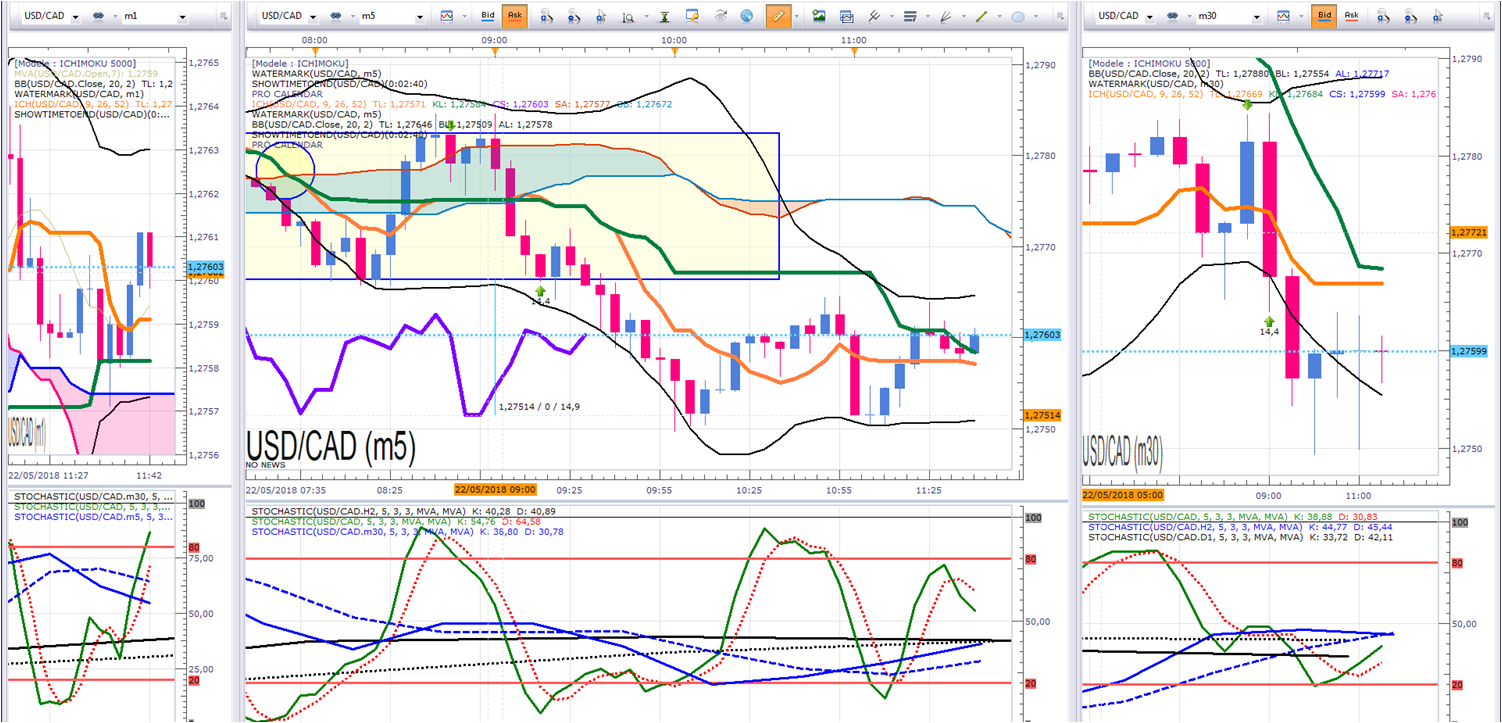The height and width of the screenshot is (723, 1502).
Task: Click zoom in icon in m5 toolbar
Action: coord(547,16)
